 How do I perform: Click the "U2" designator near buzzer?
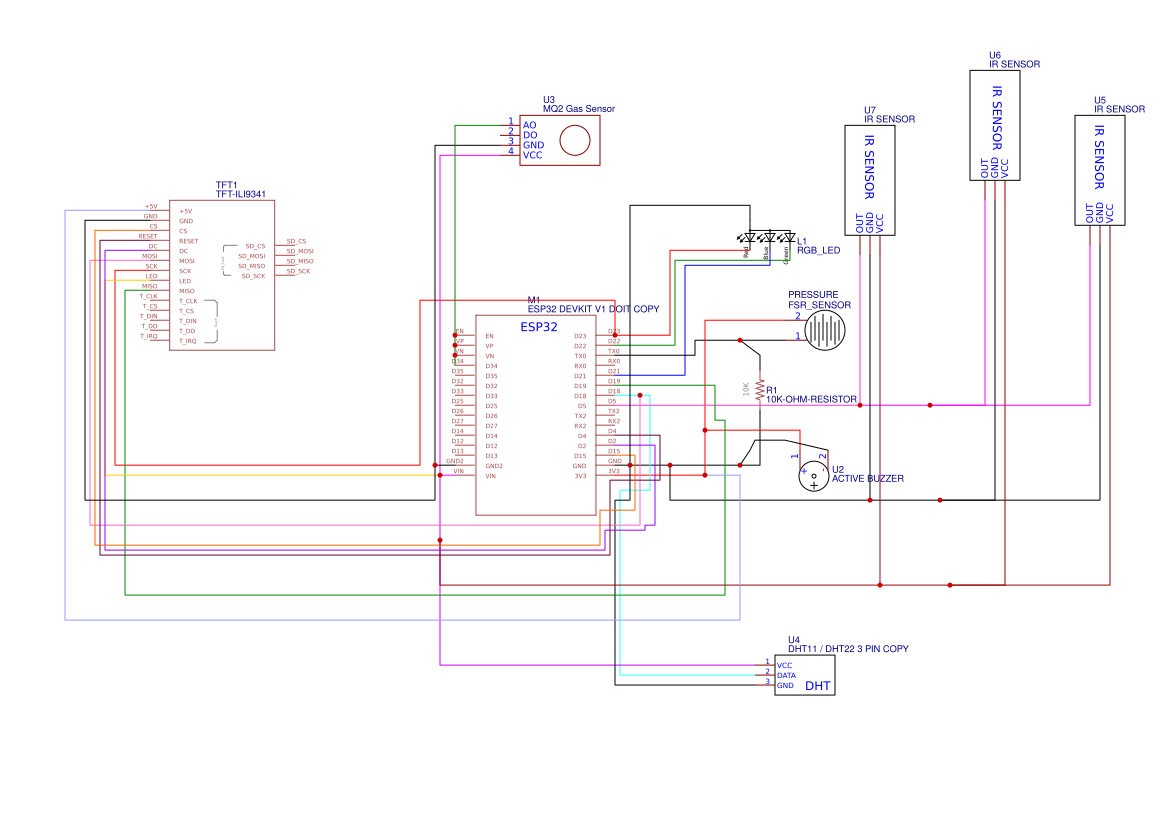[838, 470]
